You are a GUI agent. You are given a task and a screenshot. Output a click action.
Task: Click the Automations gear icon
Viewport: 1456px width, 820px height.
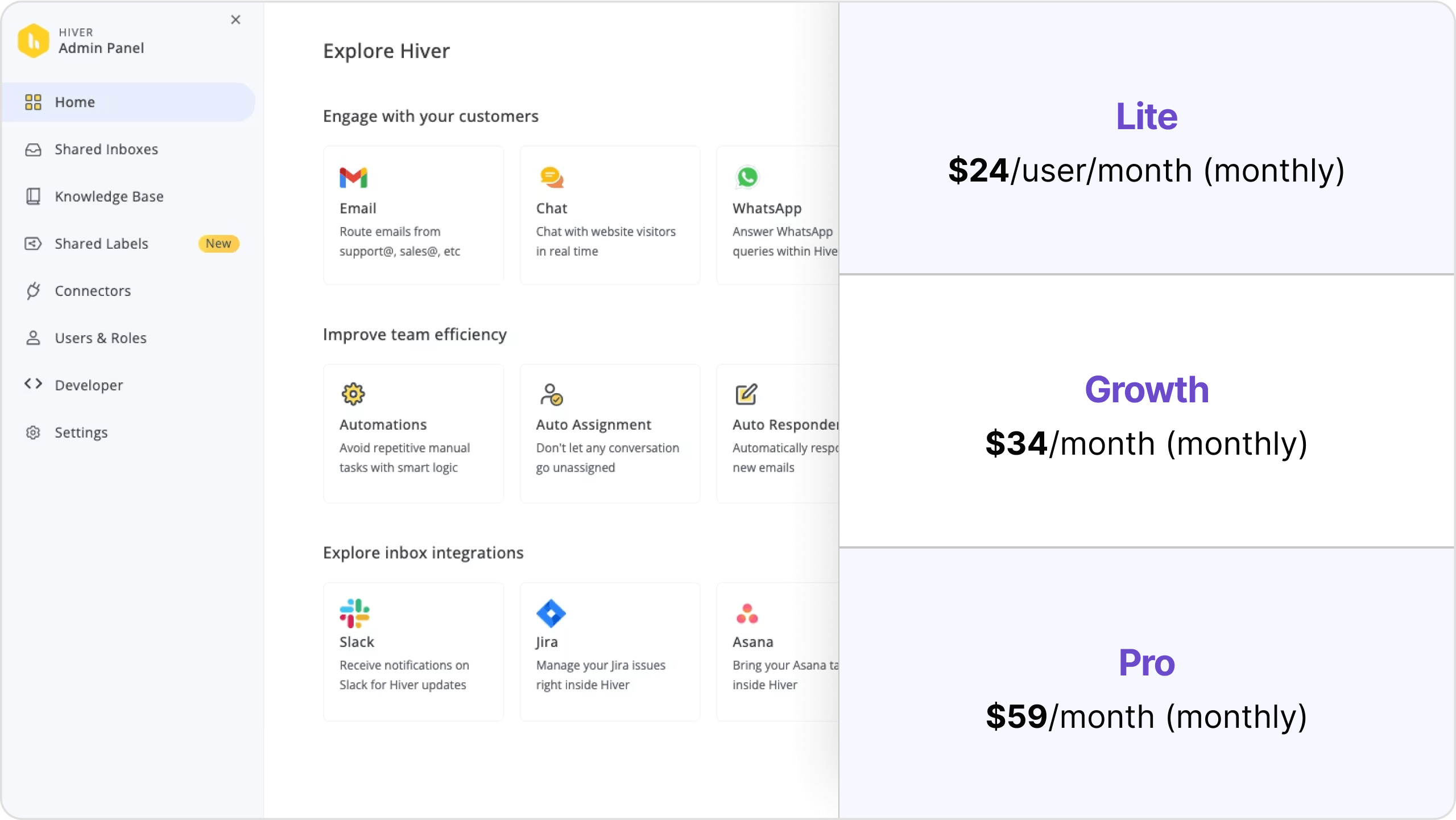pos(353,393)
